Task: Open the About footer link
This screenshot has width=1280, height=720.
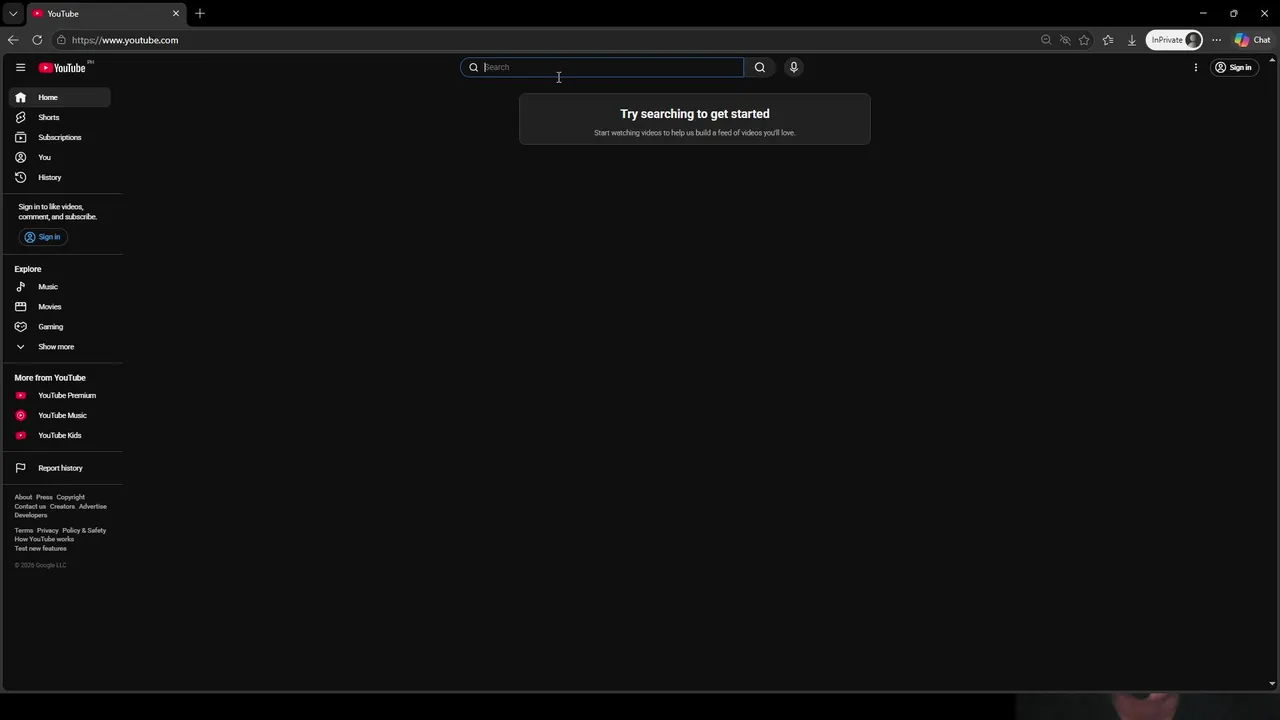Action: [x=23, y=497]
